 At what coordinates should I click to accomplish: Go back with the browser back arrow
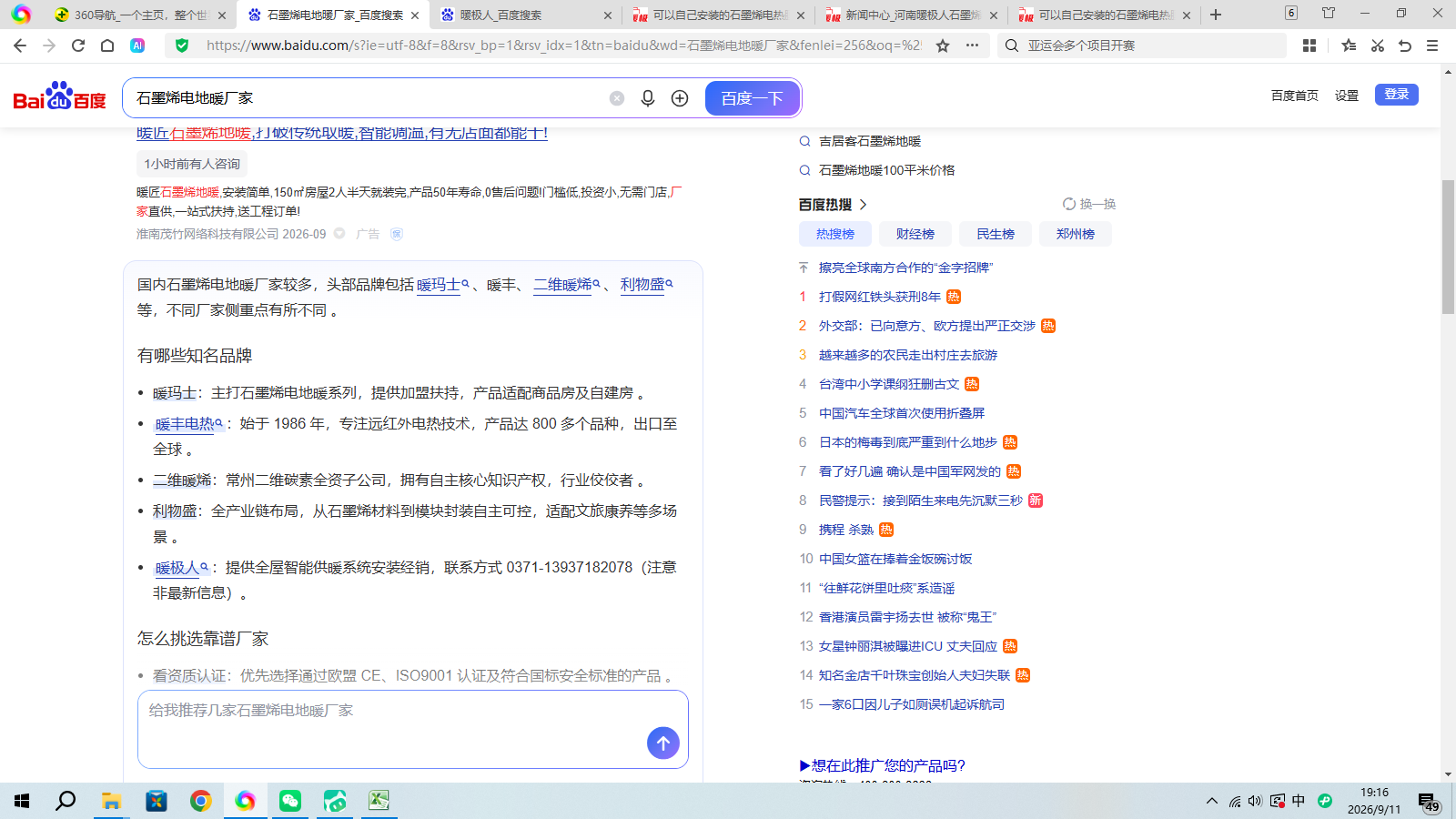click(20, 45)
